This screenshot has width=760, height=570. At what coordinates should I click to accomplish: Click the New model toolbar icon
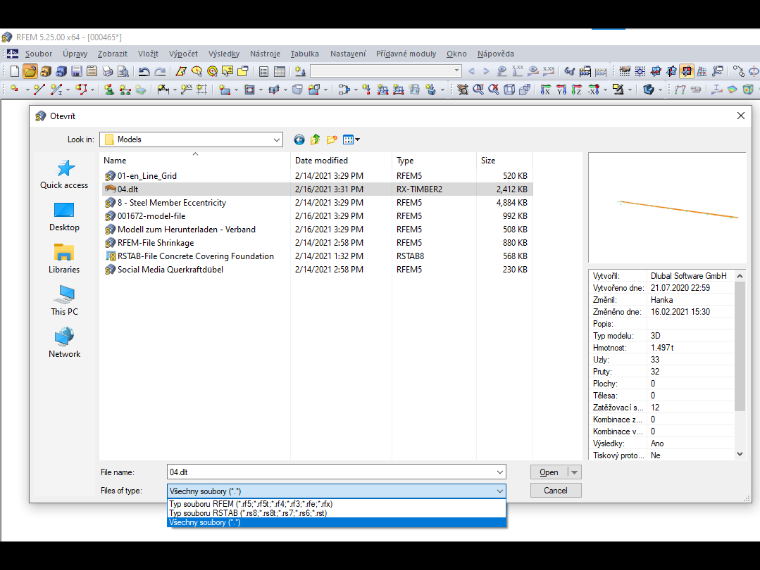click(x=15, y=71)
